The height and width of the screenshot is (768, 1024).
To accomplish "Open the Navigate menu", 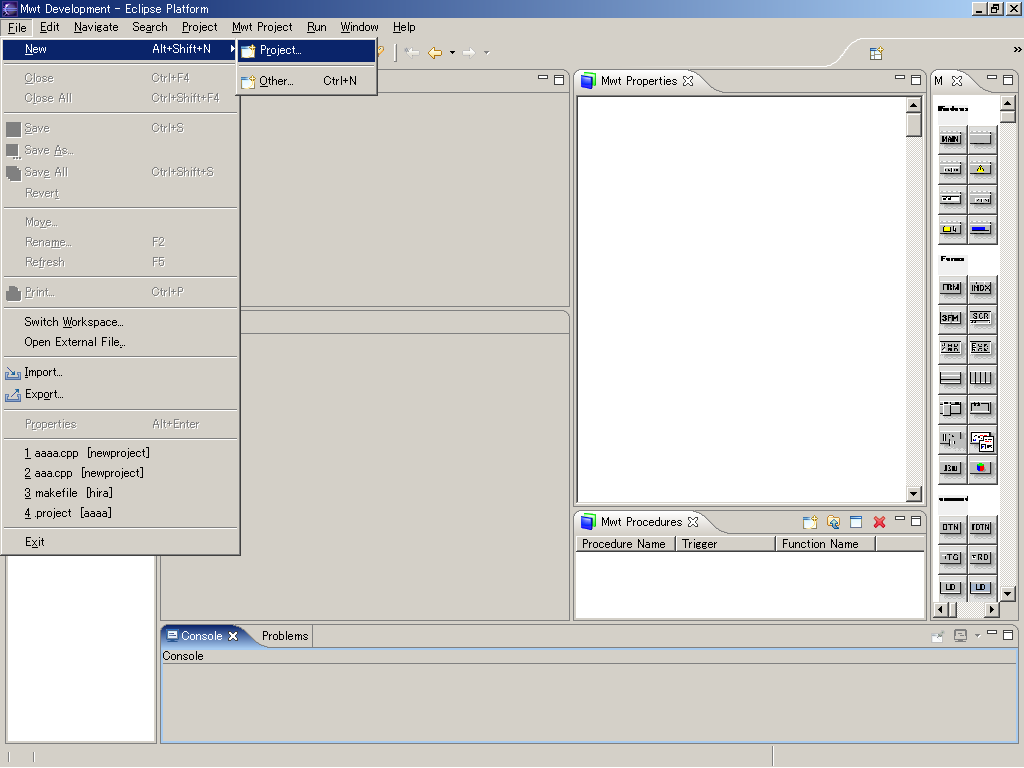I will [96, 27].
